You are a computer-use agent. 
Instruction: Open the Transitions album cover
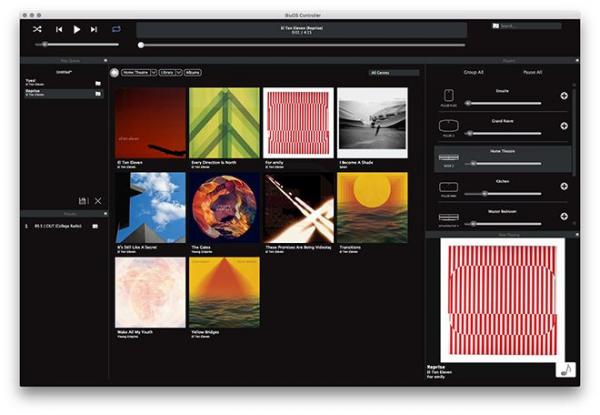click(372, 207)
